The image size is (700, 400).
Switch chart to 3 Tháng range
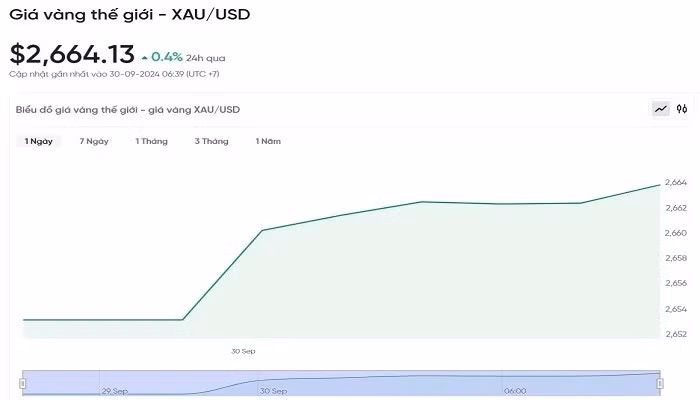coord(211,141)
